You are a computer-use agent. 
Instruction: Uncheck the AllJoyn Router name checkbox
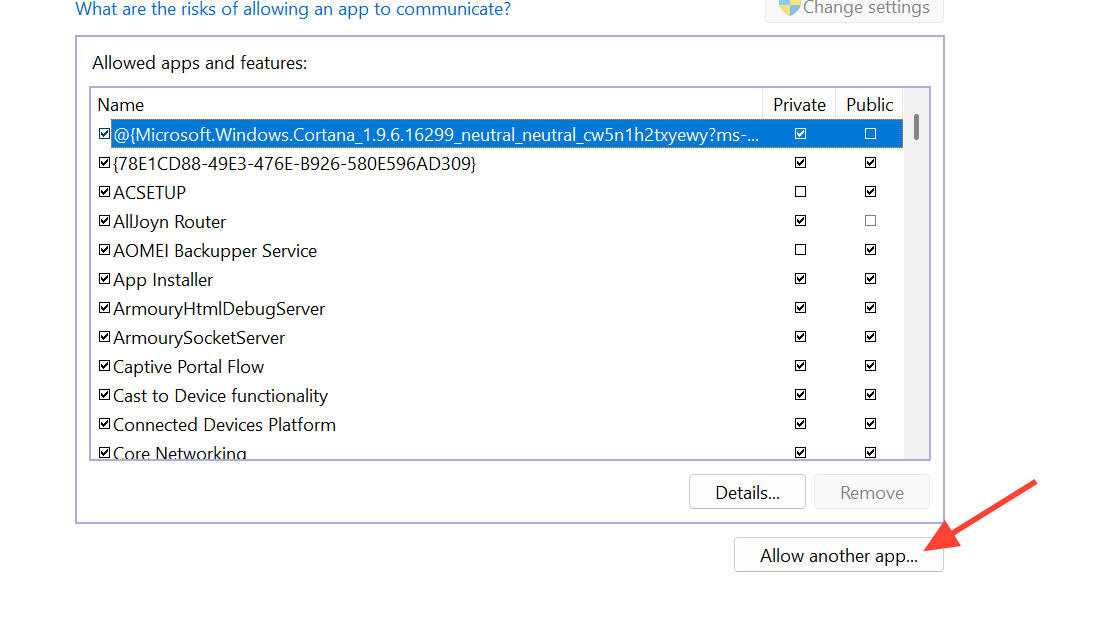coord(104,221)
